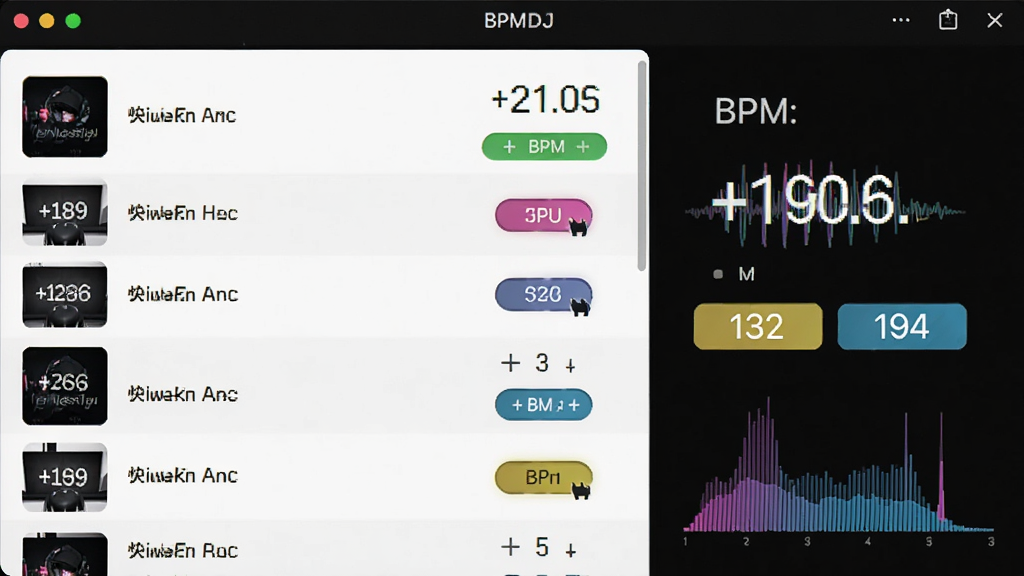Click the purple S20 pill button
The image size is (1024, 576).
543,295
